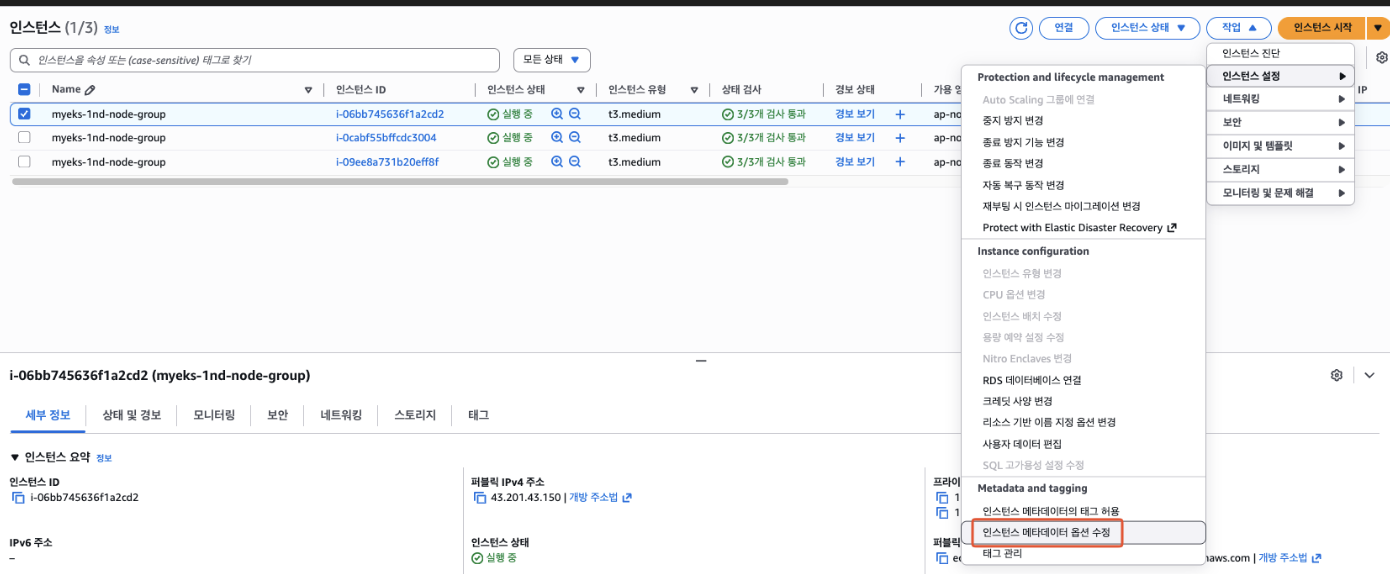Click the refresh instances icon
This screenshot has height=574, width=1390.
(x=1021, y=28)
